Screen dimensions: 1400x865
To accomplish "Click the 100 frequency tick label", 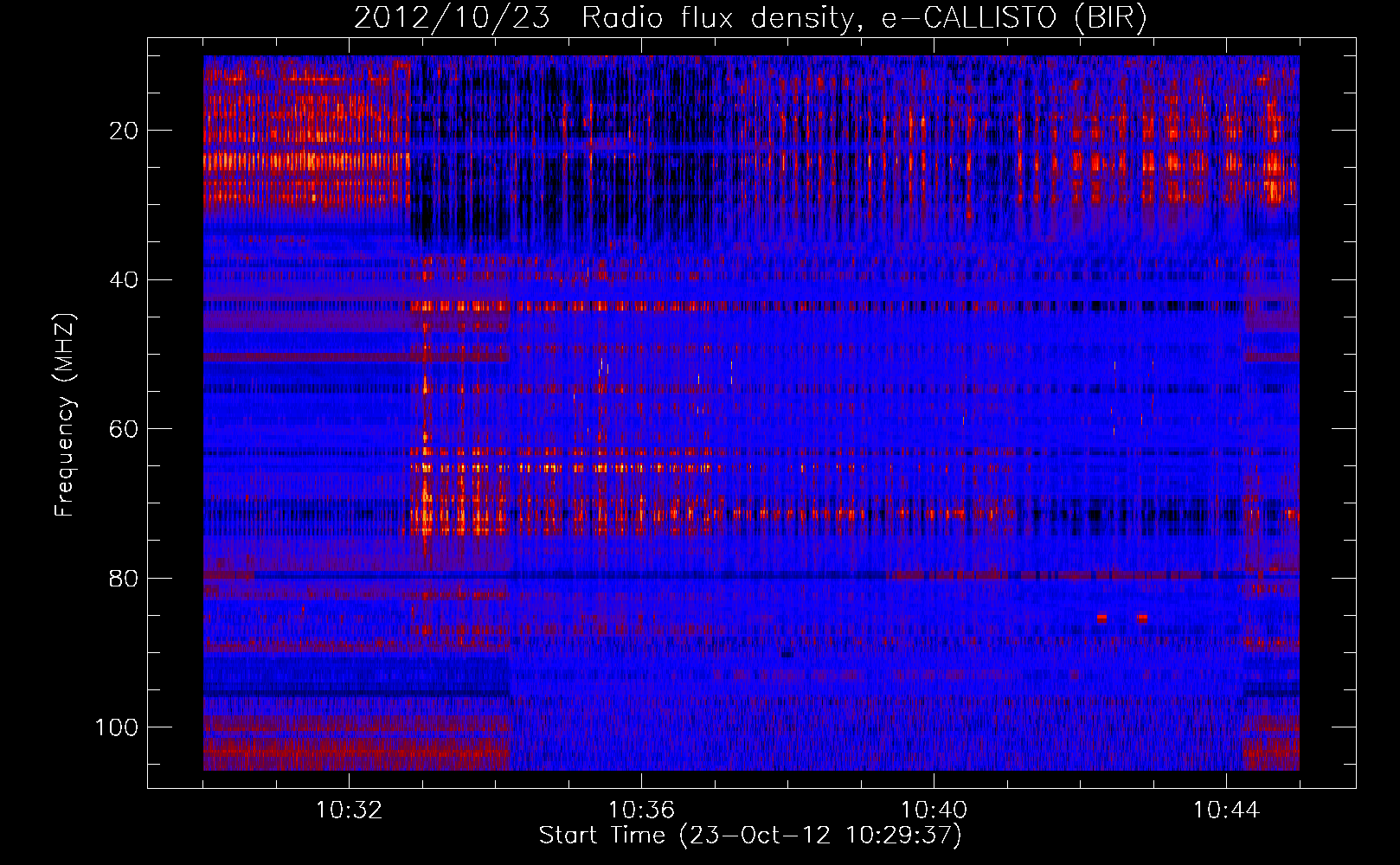I will click(x=117, y=727).
